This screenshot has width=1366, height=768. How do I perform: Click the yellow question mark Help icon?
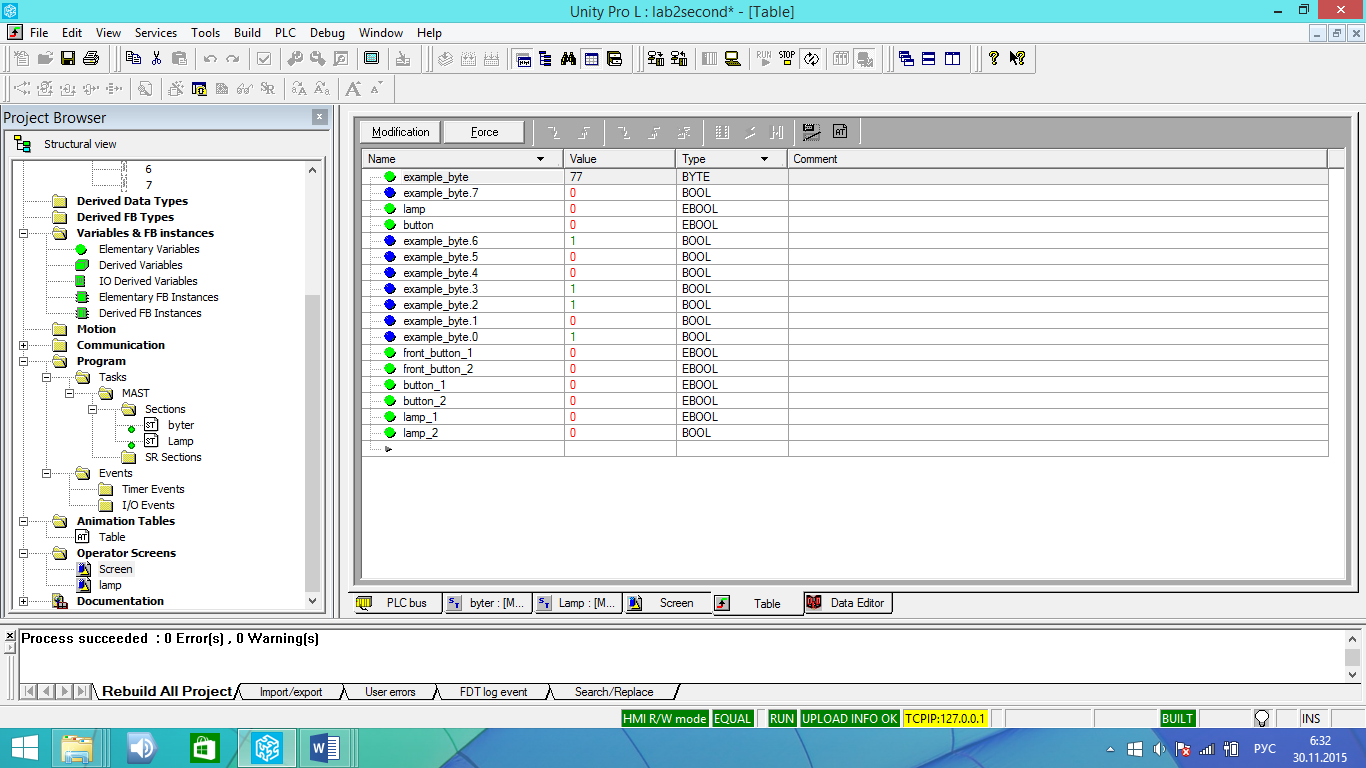(993, 59)
